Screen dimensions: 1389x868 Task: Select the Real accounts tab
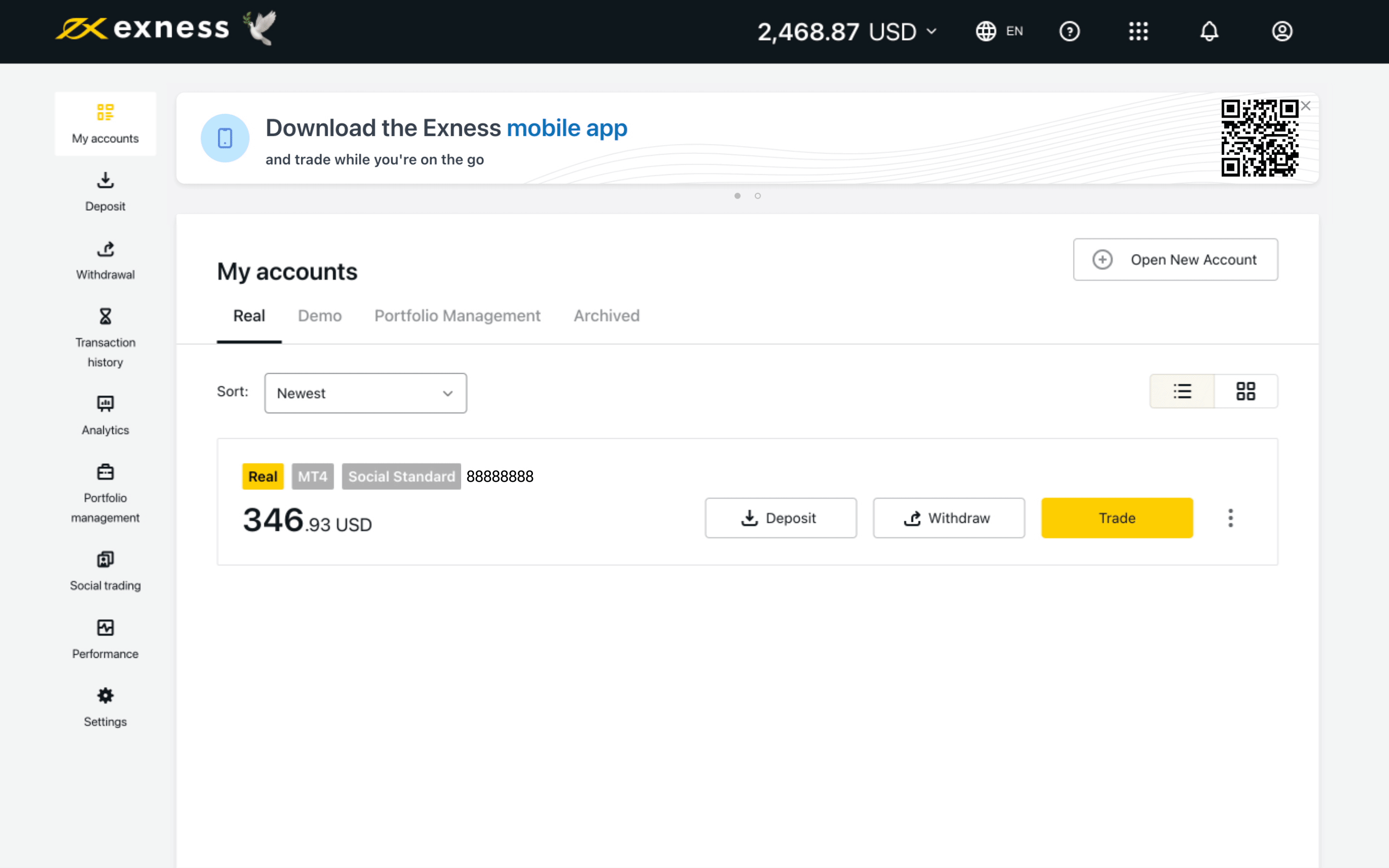(x=249, y=316)
